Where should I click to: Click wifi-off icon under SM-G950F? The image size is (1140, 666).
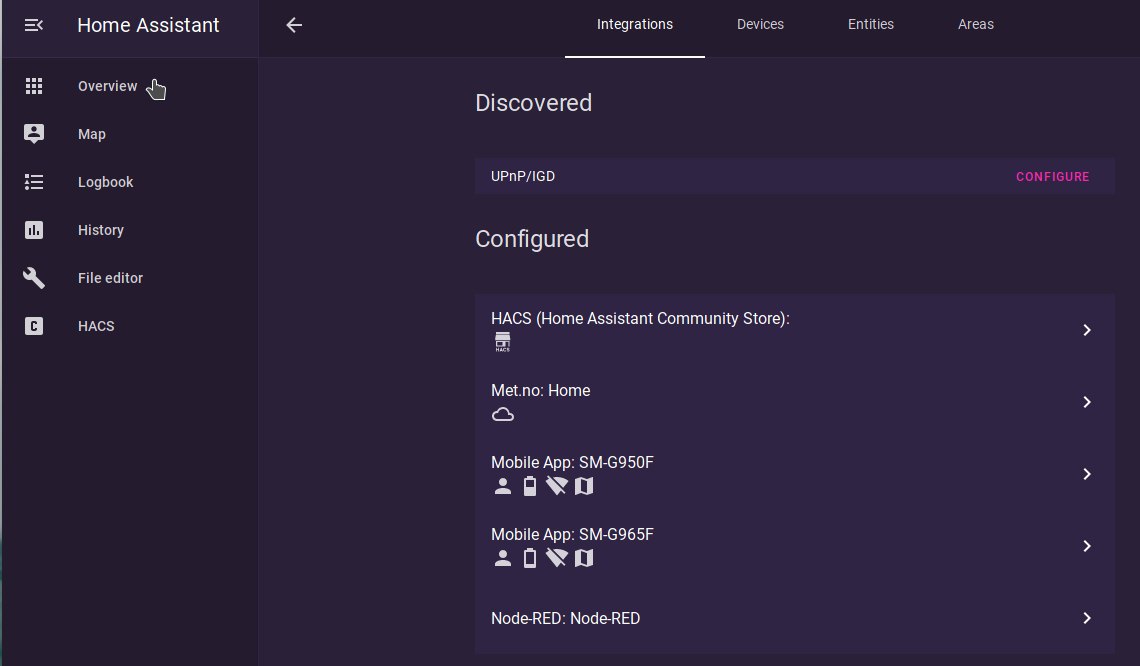(x=557, y=486)
